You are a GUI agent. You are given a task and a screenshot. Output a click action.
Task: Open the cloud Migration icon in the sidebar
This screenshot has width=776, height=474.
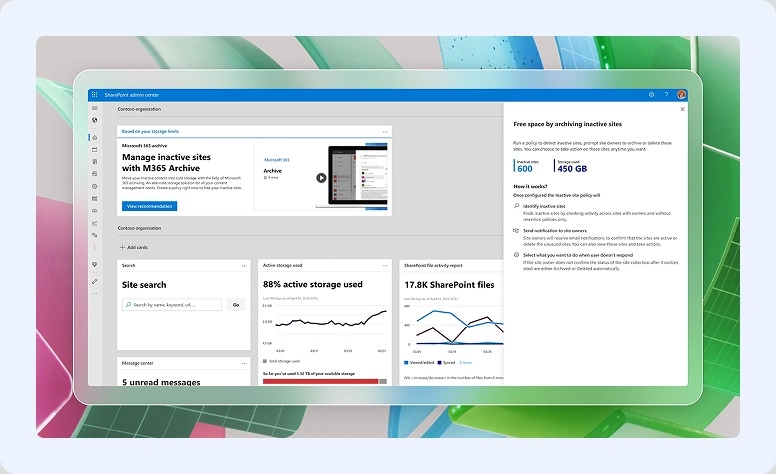coord(95,211)
